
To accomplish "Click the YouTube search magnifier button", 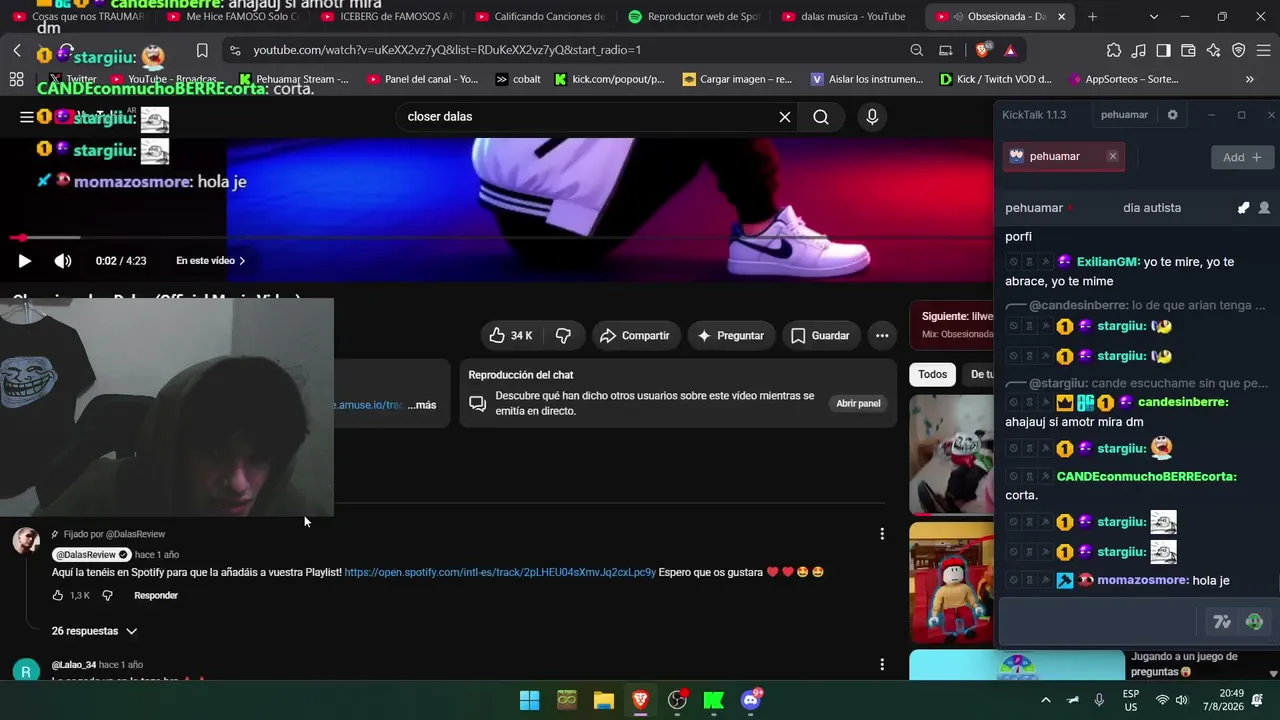I will 821,117.
